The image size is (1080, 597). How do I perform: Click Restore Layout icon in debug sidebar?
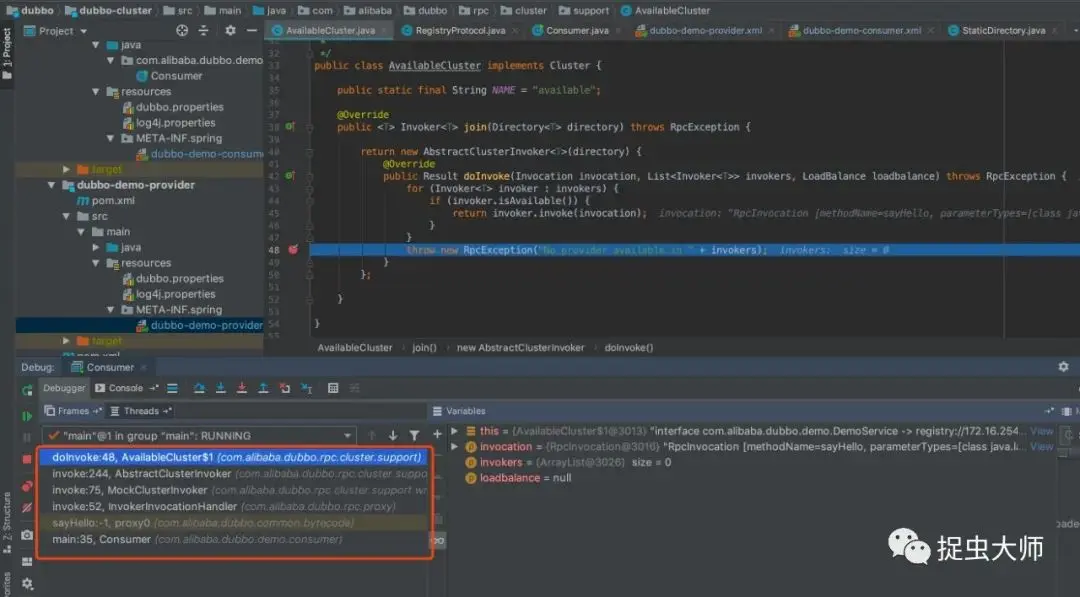27,562
